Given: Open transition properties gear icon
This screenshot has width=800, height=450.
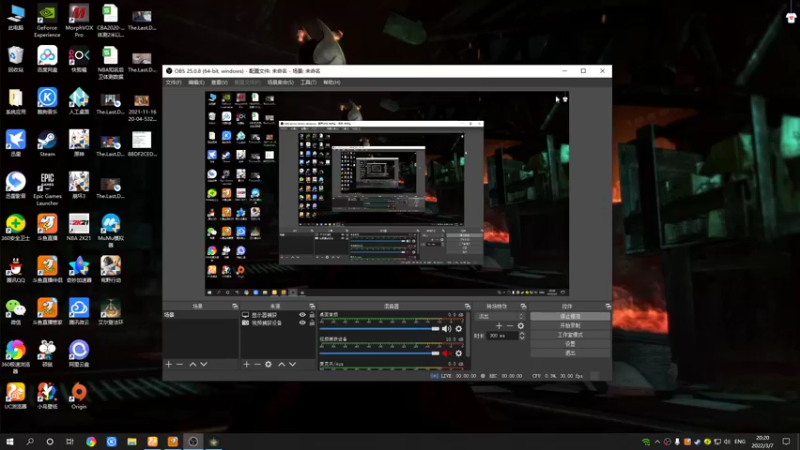Looking at the screenshot, I should pos(520,326).
